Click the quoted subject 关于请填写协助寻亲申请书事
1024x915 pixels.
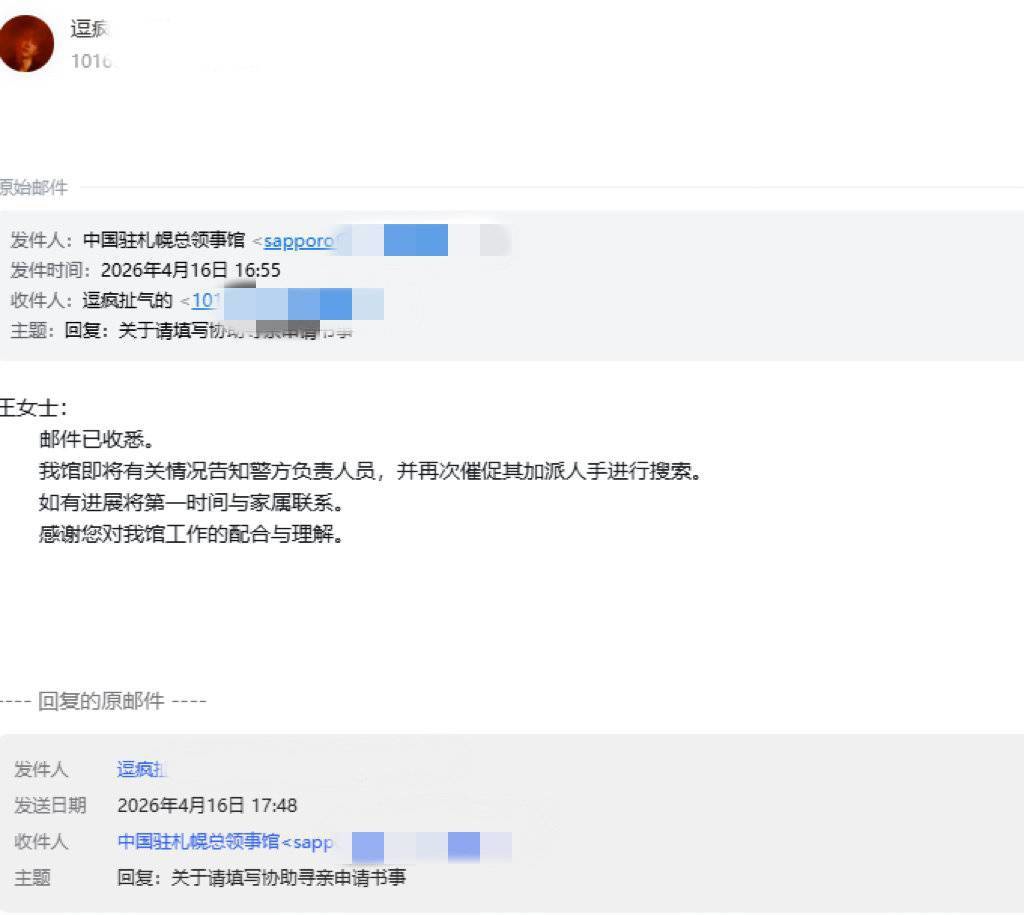pyautogui.click(x=288, y=877)
